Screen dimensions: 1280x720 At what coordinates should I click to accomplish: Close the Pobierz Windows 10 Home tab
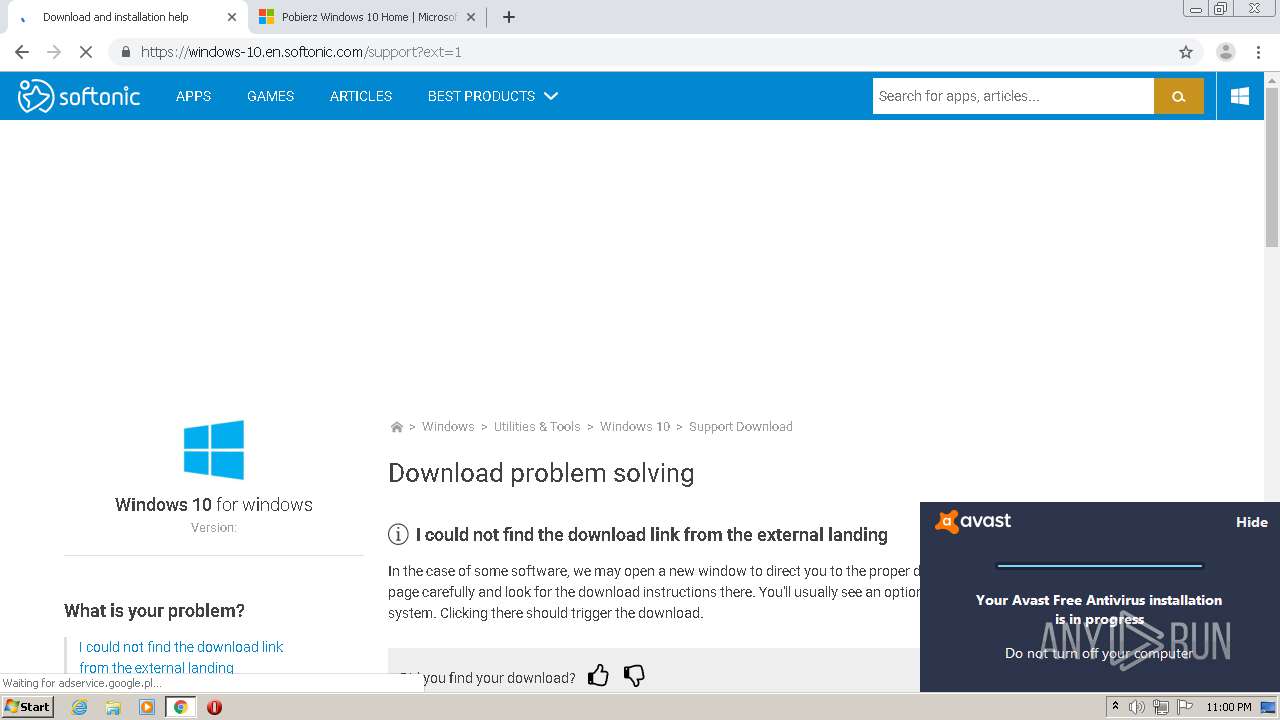pyautogui.click(x=471, y=17)
